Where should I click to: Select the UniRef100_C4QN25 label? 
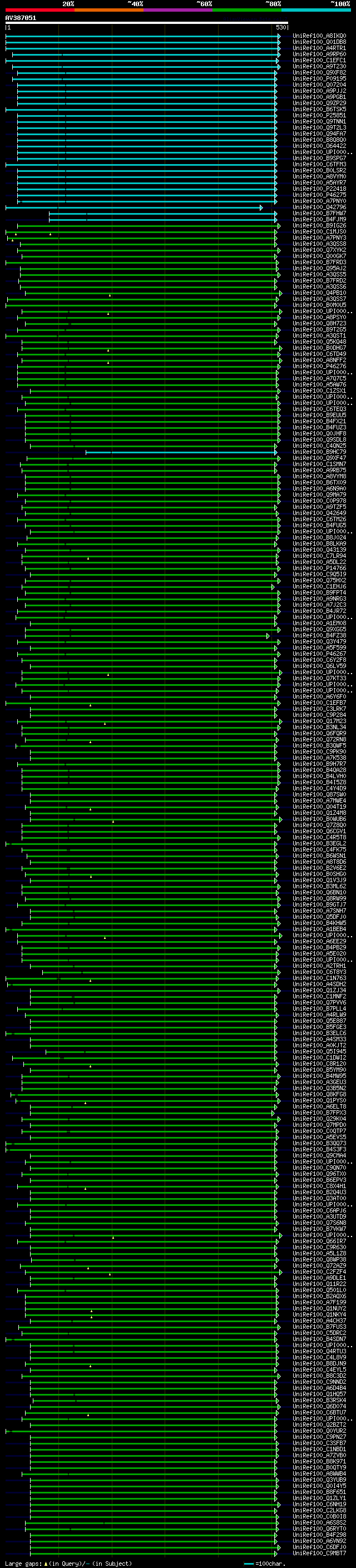[x=319, y=446]
